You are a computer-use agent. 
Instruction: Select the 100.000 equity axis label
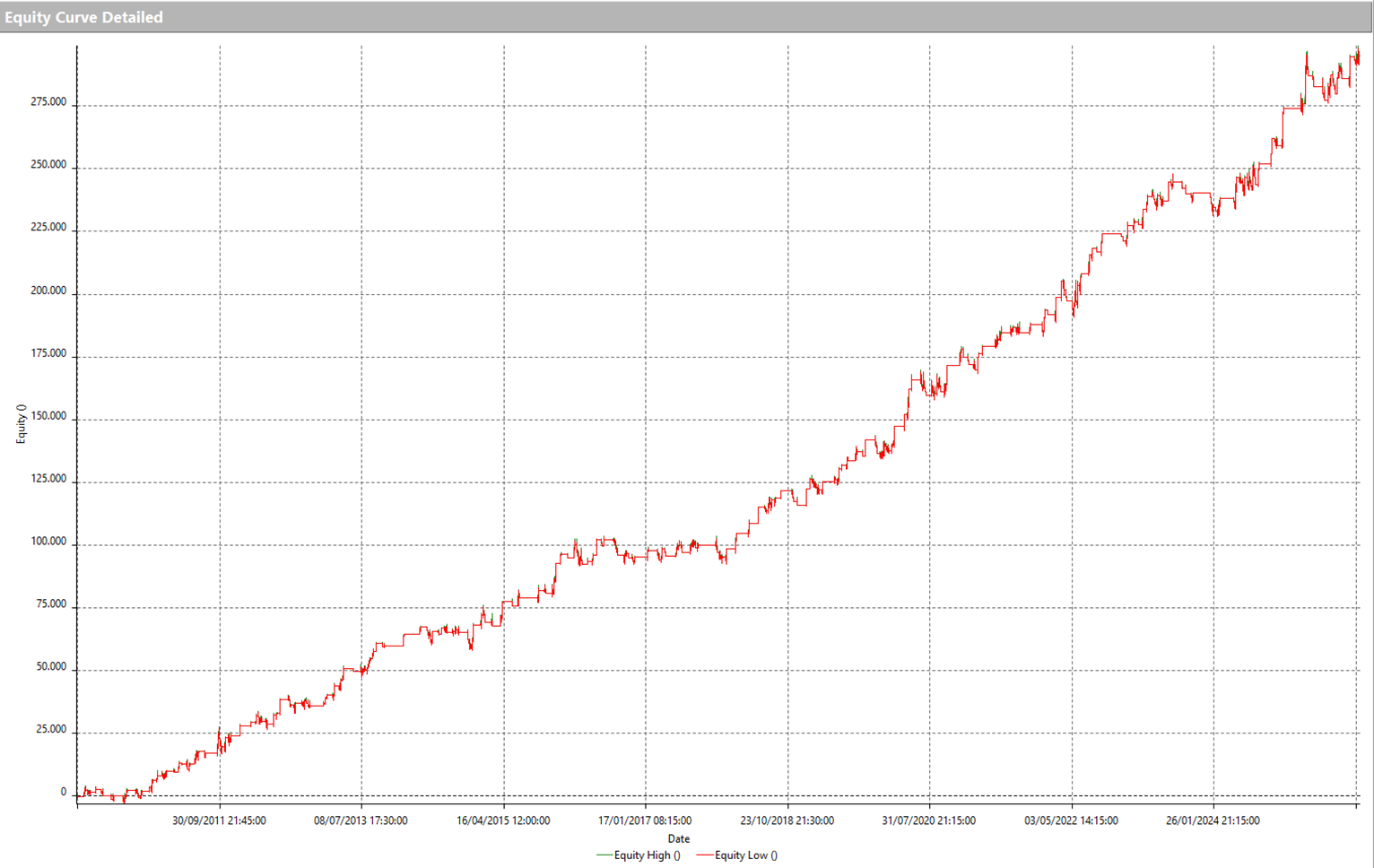(48, 542)
